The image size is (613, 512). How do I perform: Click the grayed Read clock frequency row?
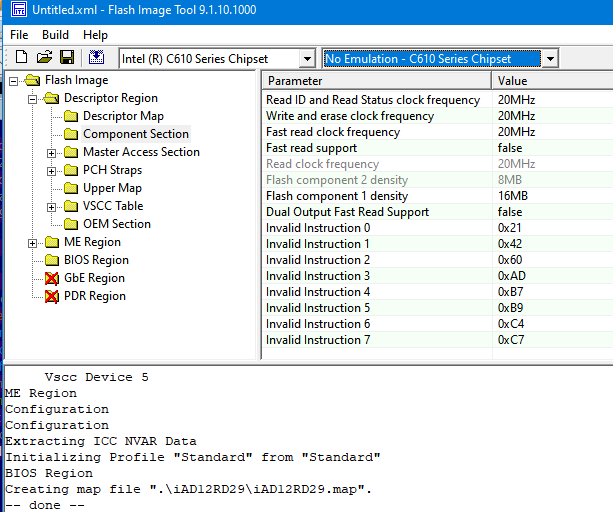point(438,164)
